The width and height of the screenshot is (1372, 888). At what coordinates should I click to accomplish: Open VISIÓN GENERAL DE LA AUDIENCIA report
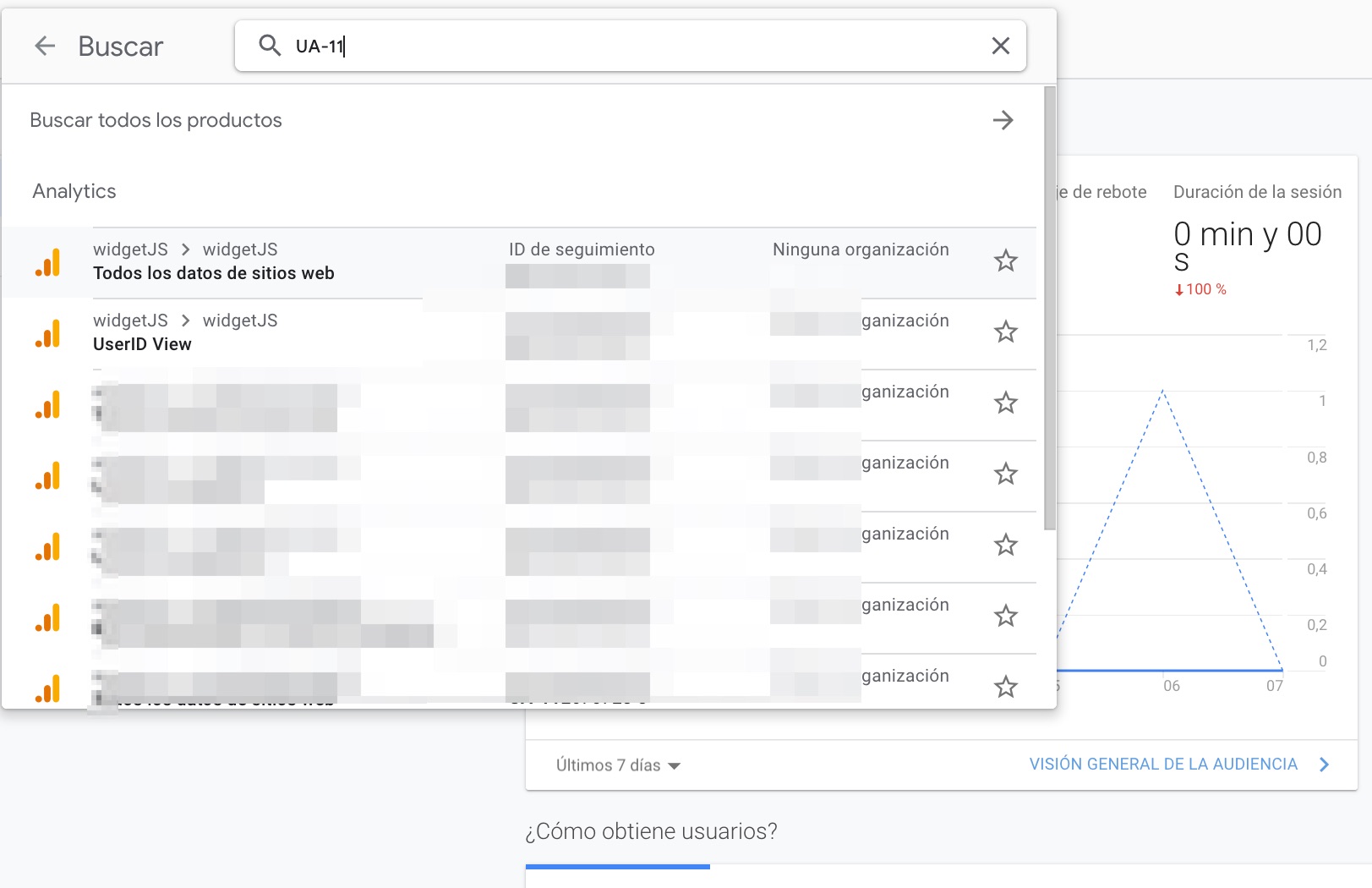coord(1163,765)
